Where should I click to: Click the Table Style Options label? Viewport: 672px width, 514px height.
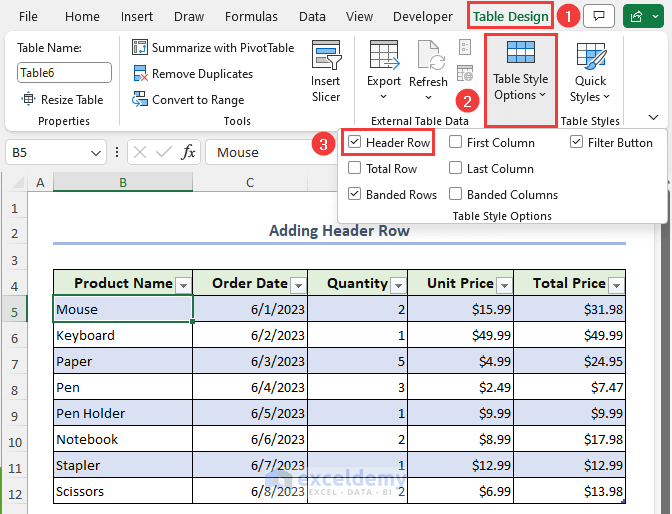coord(520,87)
